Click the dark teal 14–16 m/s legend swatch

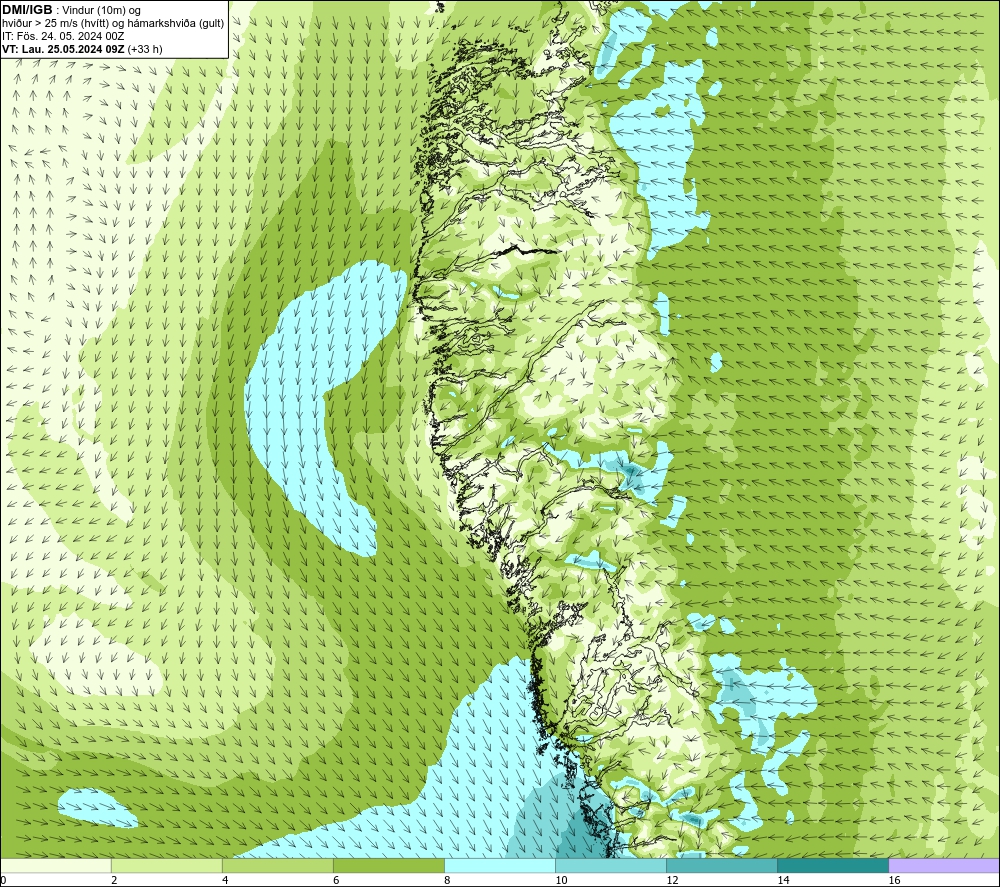(x=832, y=866)
